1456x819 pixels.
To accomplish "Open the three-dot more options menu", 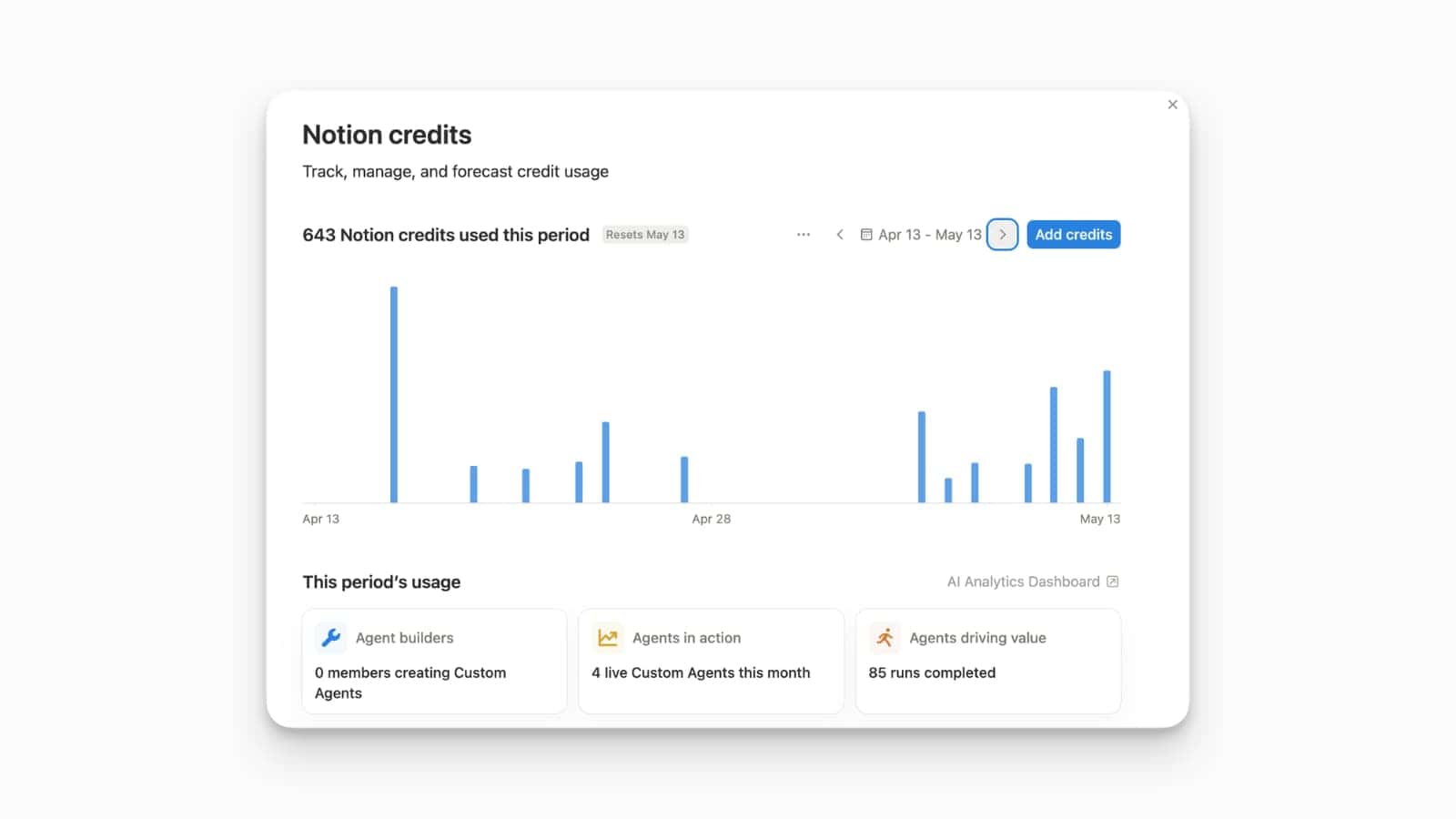I will 803,235.
